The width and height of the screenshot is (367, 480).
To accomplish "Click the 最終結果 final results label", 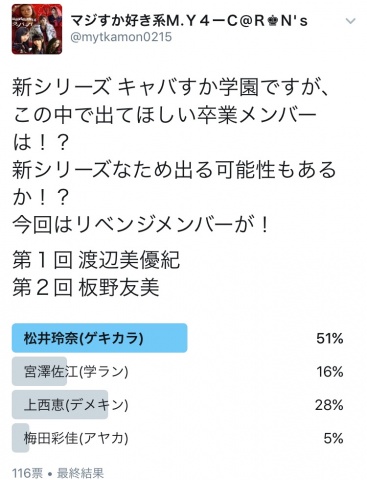I will click(x=80, y=473).
